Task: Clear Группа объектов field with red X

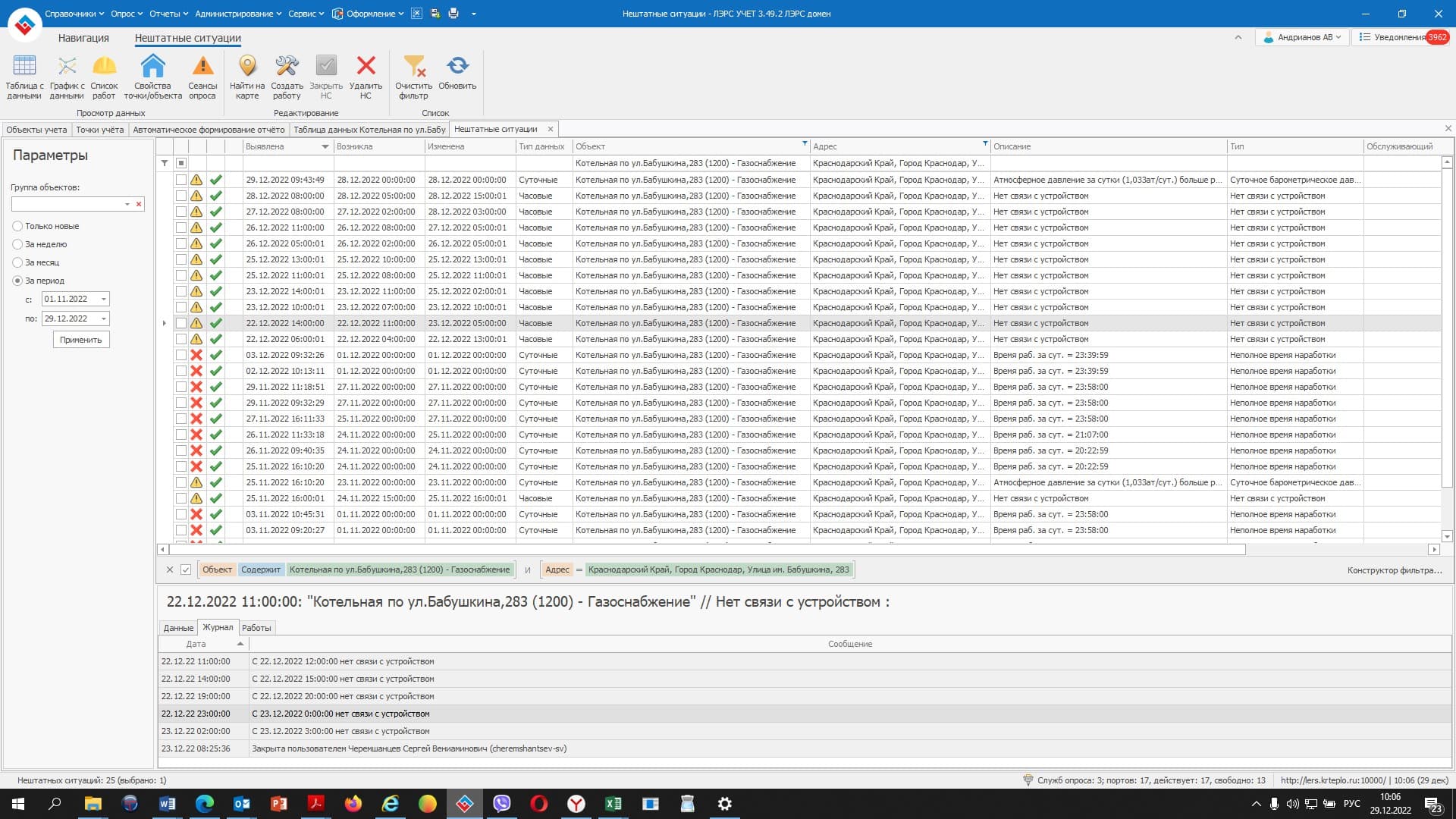Action: (x=139, y=204)
